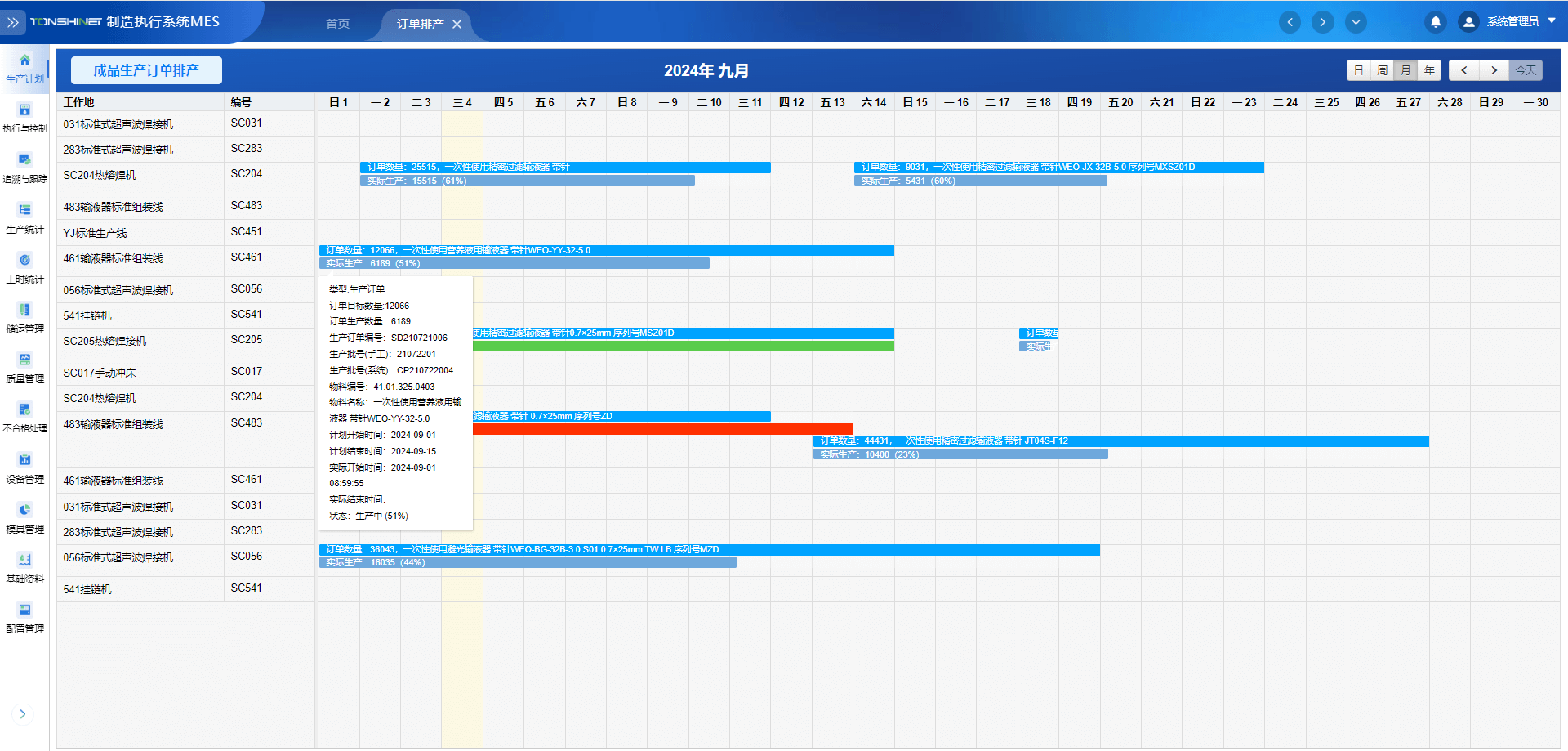Go to next month with right arrow
This screenshot has width=1568, height=751.
1494,70
